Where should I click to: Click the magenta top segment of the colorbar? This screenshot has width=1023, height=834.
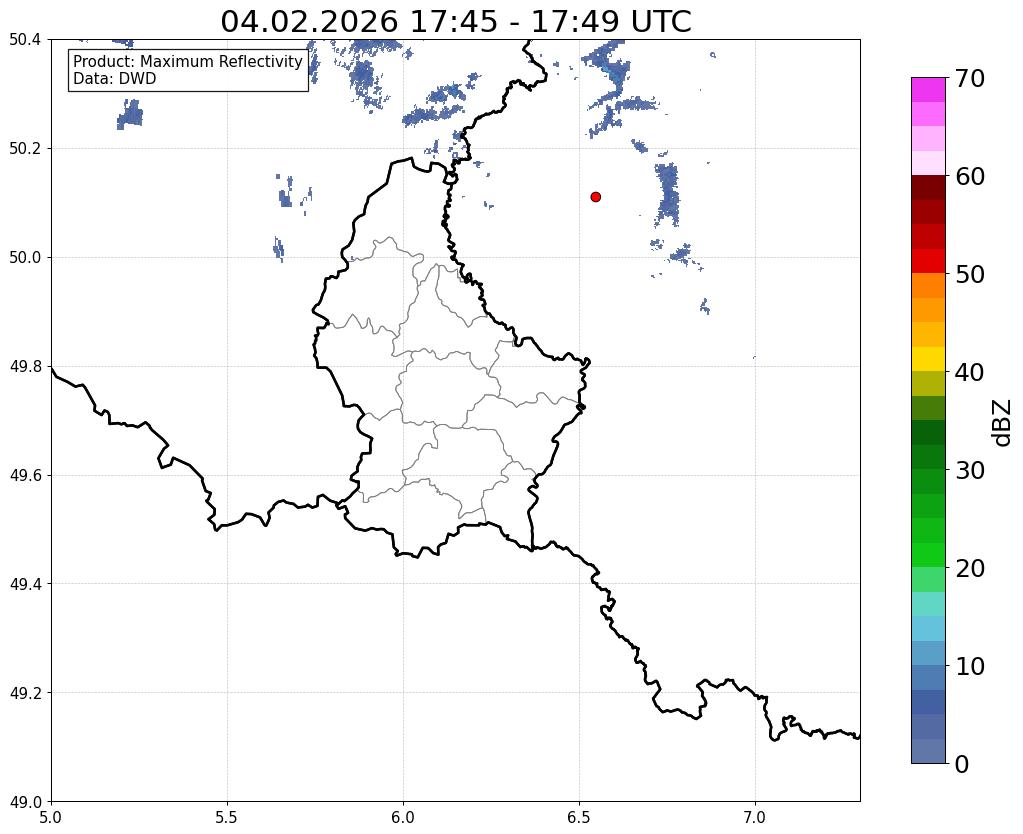[928, 90]
